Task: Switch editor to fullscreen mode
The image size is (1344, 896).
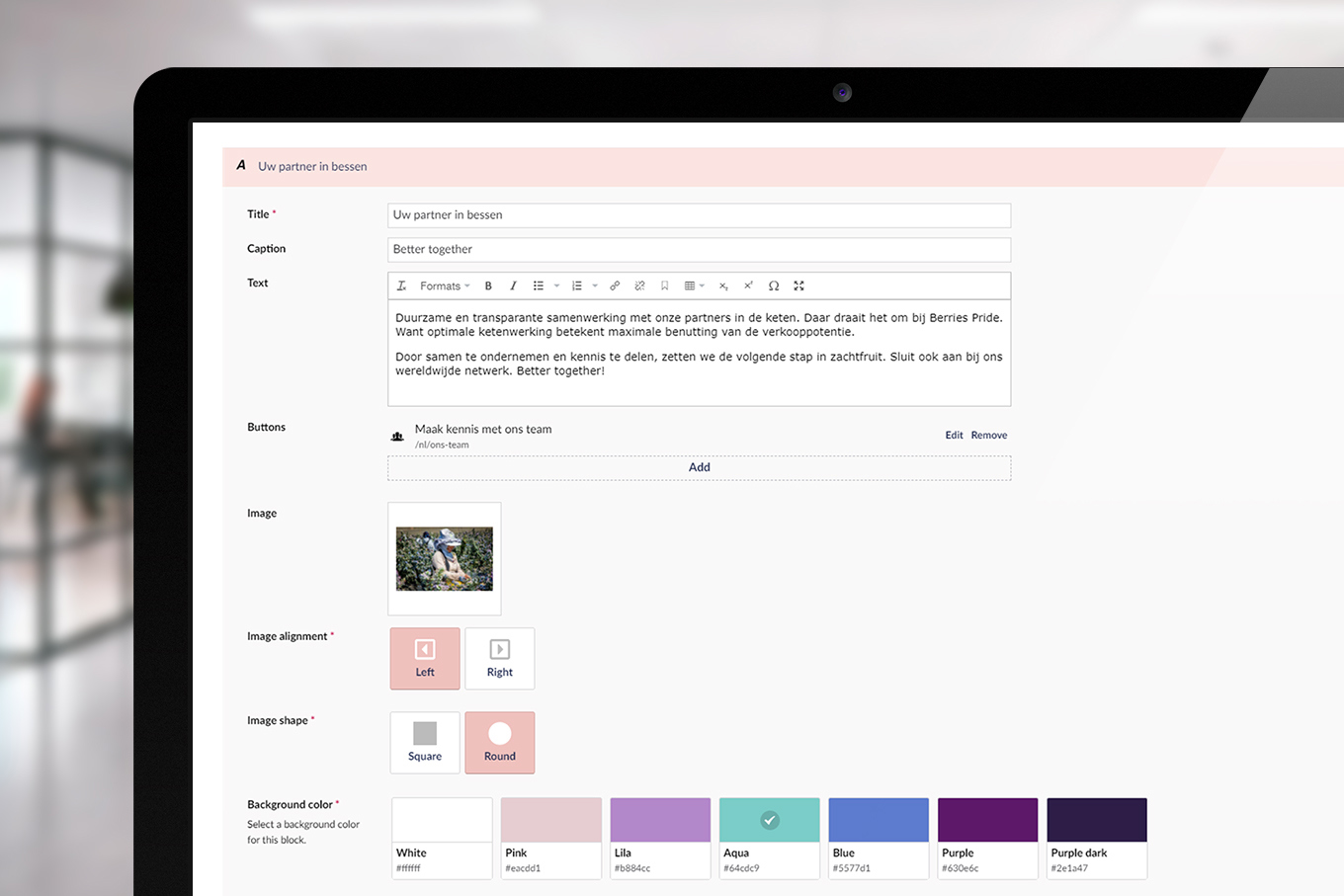Action: tap(798, 286)
